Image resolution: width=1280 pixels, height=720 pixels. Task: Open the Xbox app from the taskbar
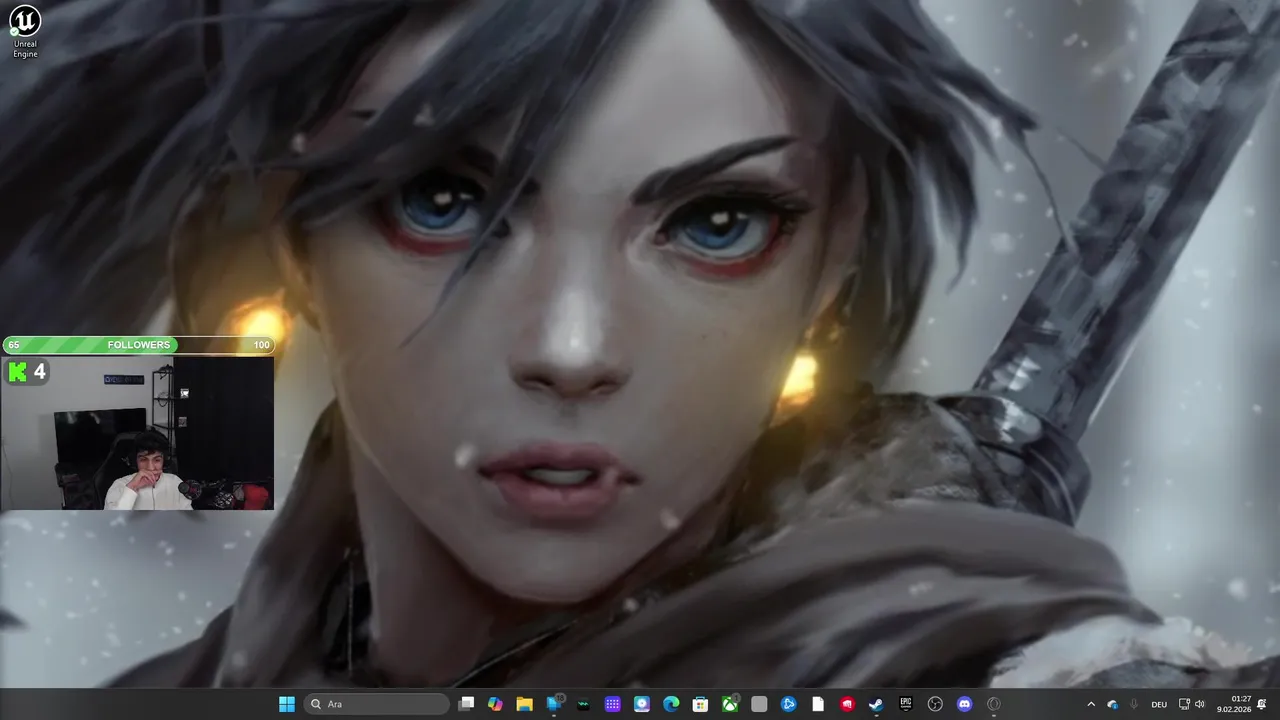(x=730, y=704)
